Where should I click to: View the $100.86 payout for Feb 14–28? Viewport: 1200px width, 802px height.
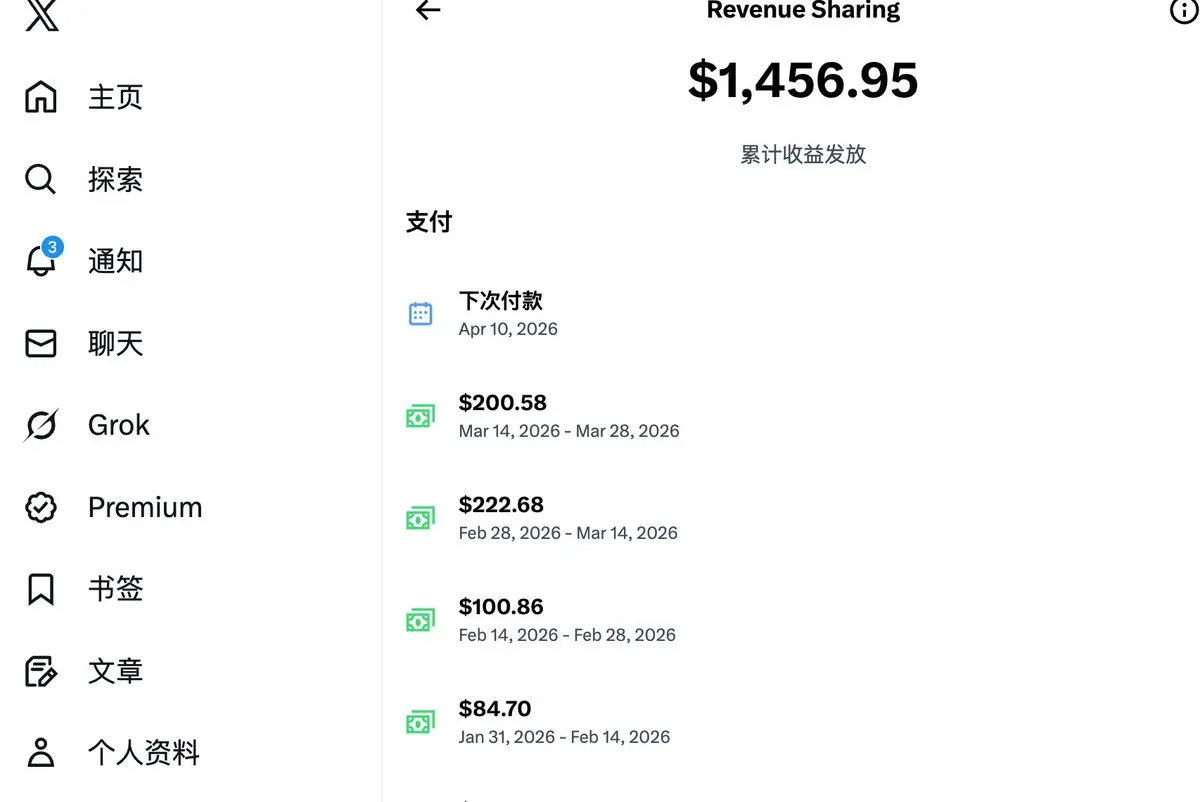pos(501,607)
